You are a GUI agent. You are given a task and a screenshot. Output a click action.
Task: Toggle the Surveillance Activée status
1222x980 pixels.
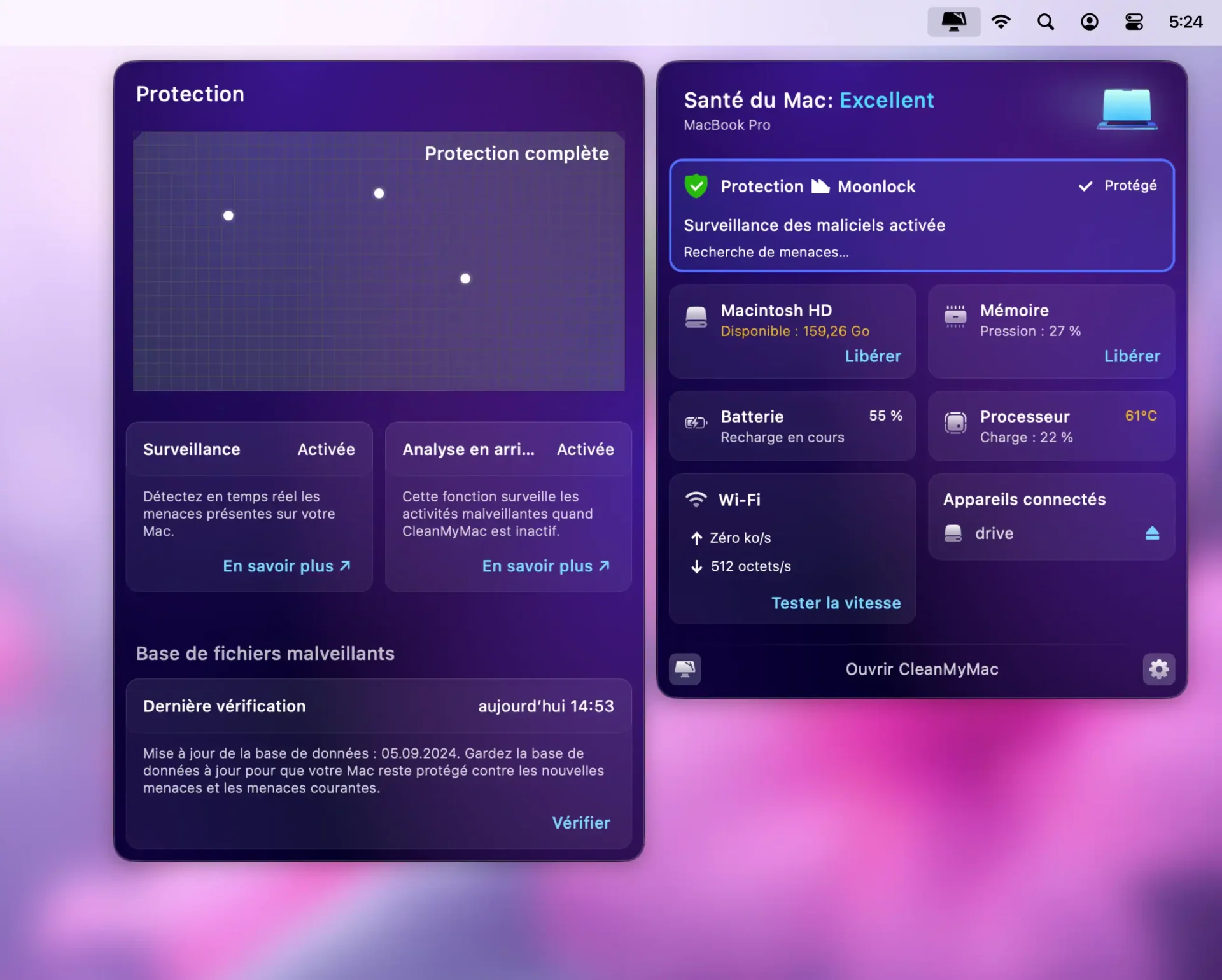click(325, 449)
